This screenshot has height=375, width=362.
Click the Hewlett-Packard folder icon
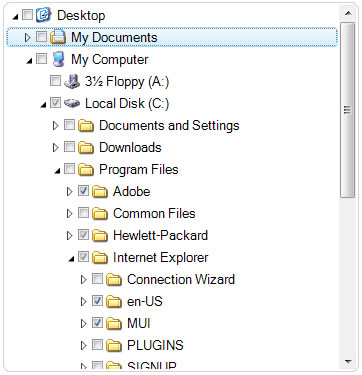(100, 235)
